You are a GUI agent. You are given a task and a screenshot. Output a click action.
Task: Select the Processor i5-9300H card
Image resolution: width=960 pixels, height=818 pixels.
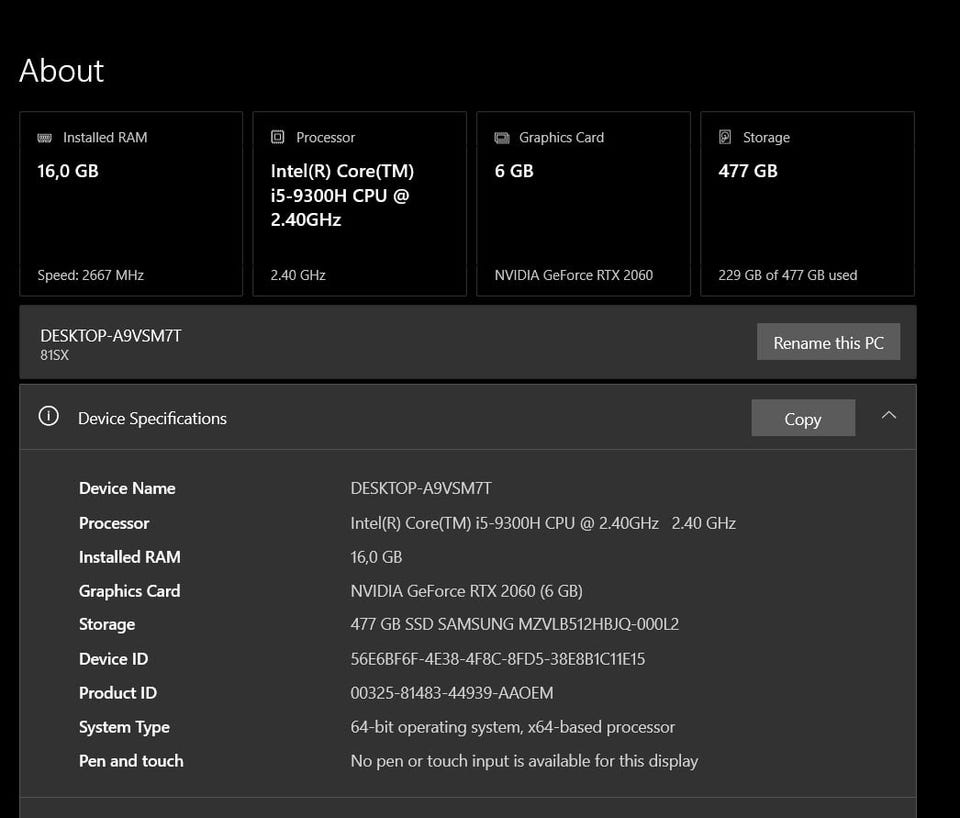point(359,204)
